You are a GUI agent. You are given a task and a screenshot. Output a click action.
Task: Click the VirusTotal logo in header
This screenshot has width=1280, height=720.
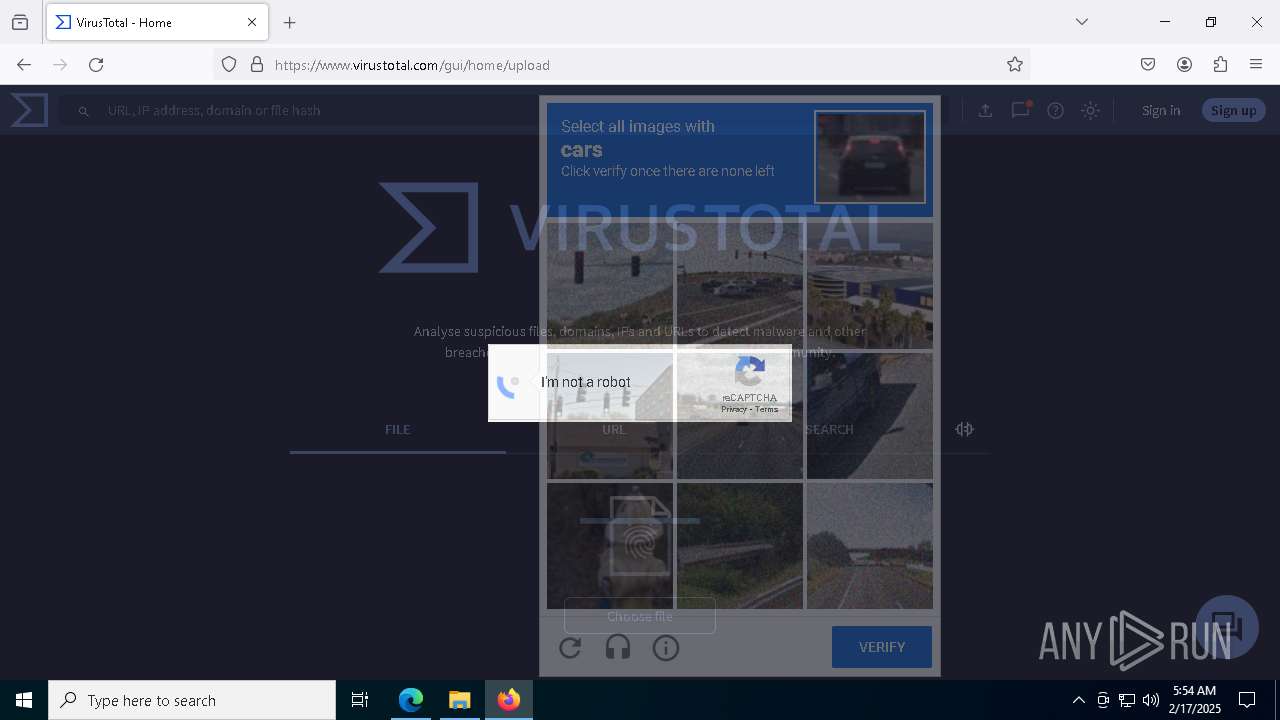coord(29,110)
